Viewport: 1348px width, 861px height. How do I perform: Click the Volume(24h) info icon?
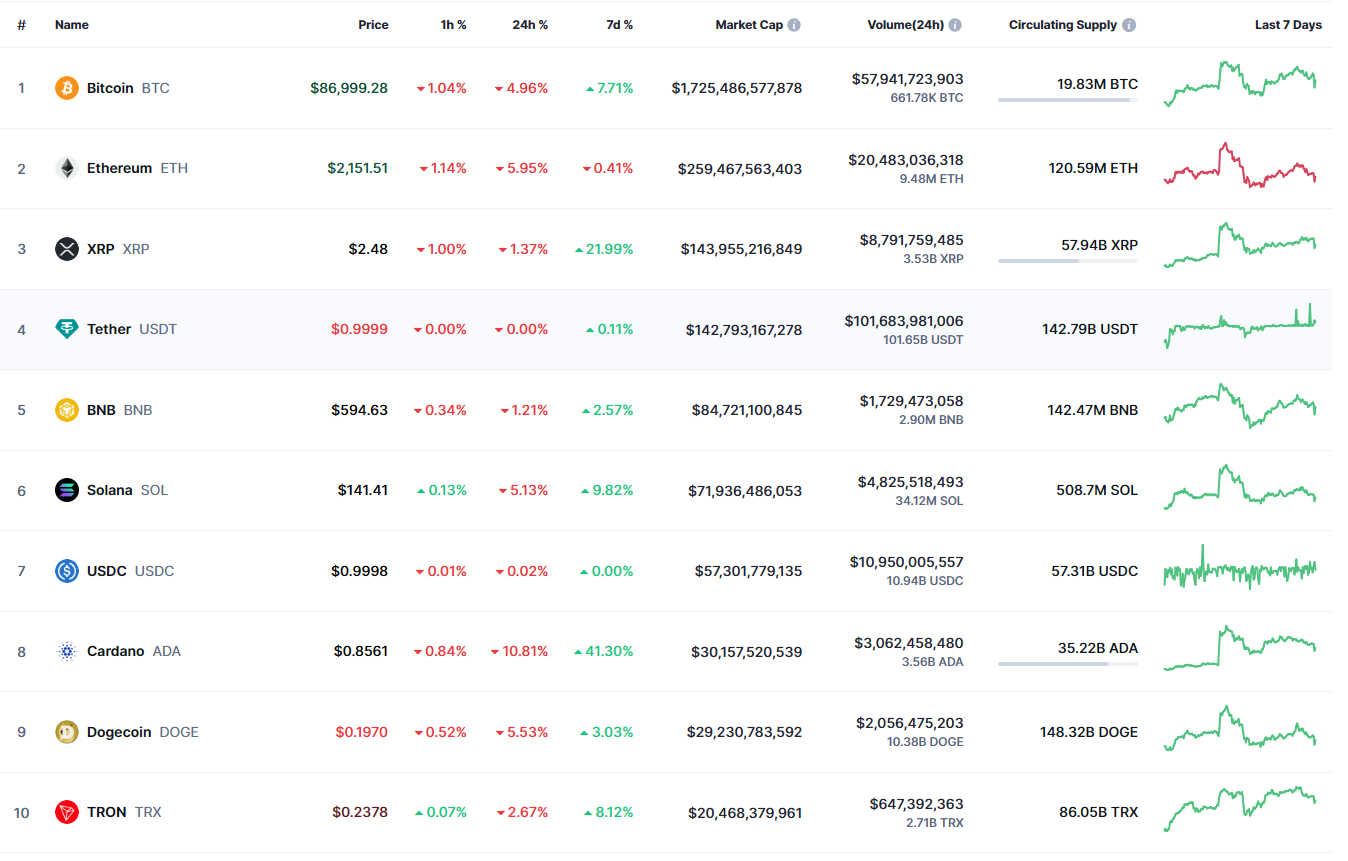pyautogui.click(x=955, y=25)
